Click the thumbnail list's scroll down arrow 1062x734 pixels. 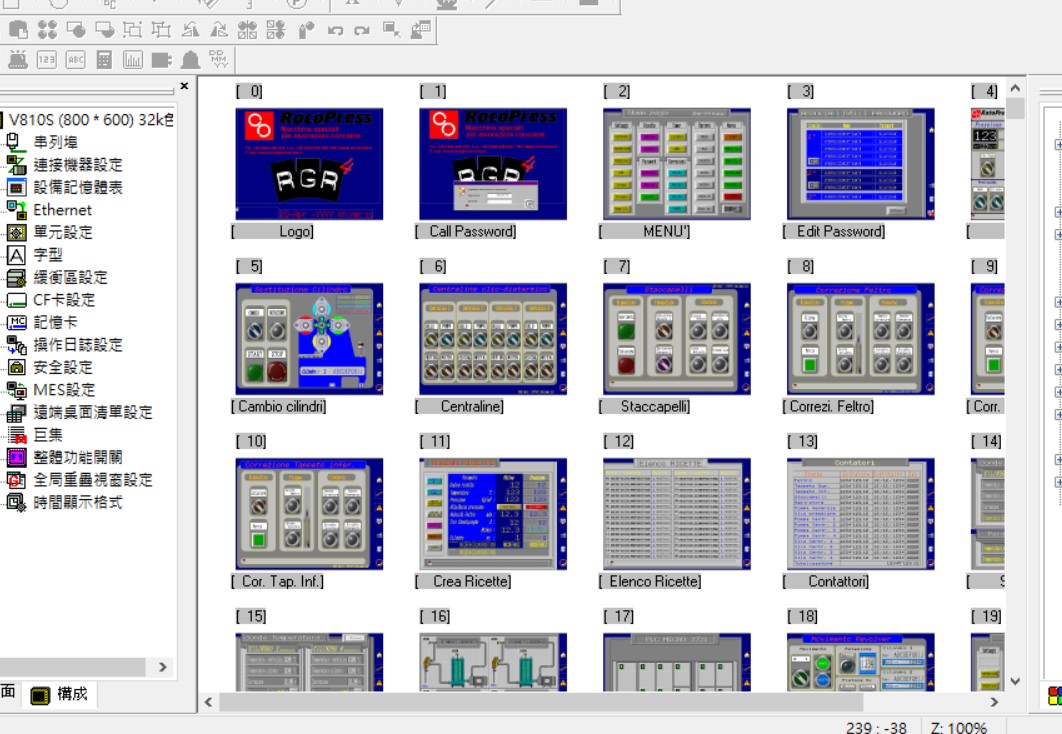coord(1015,682)
